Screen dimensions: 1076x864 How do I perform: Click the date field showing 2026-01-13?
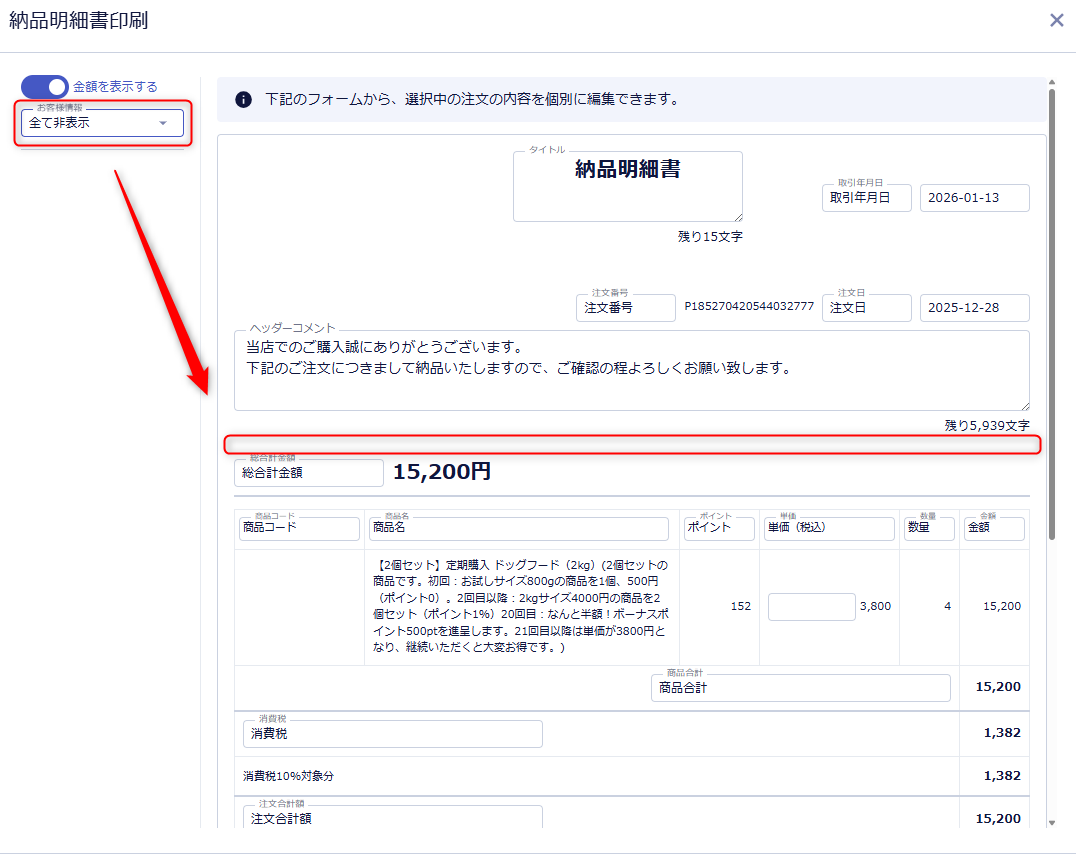973,198
